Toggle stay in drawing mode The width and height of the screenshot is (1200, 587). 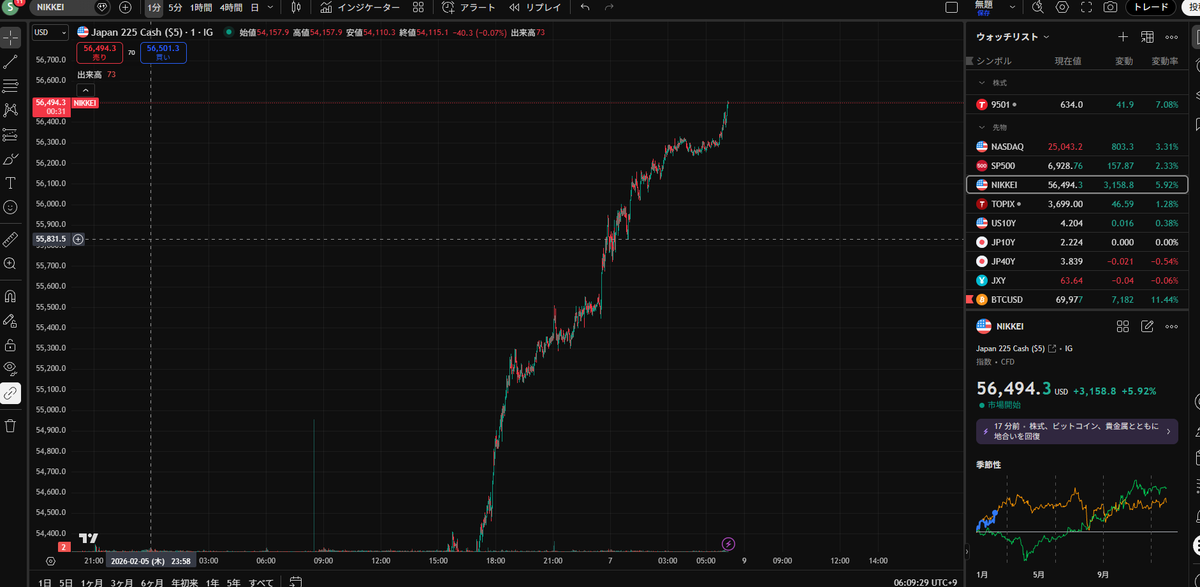[10, 321]
